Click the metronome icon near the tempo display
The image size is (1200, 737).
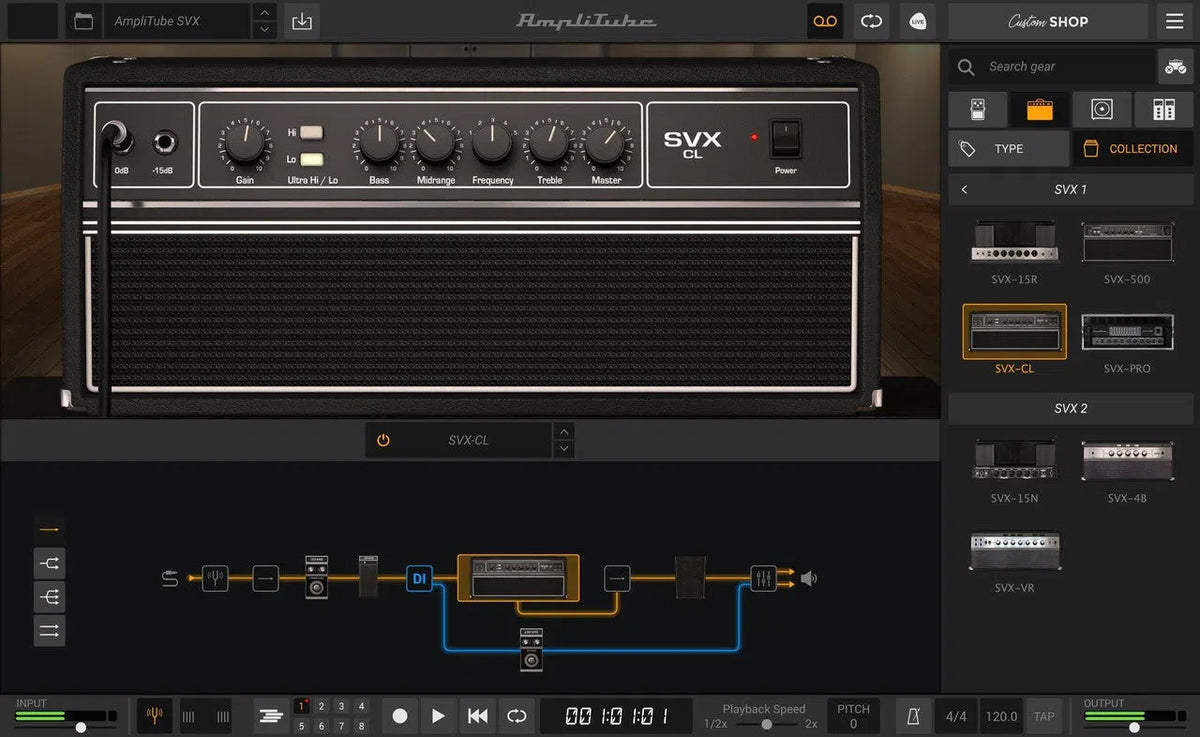pos(911,716)
